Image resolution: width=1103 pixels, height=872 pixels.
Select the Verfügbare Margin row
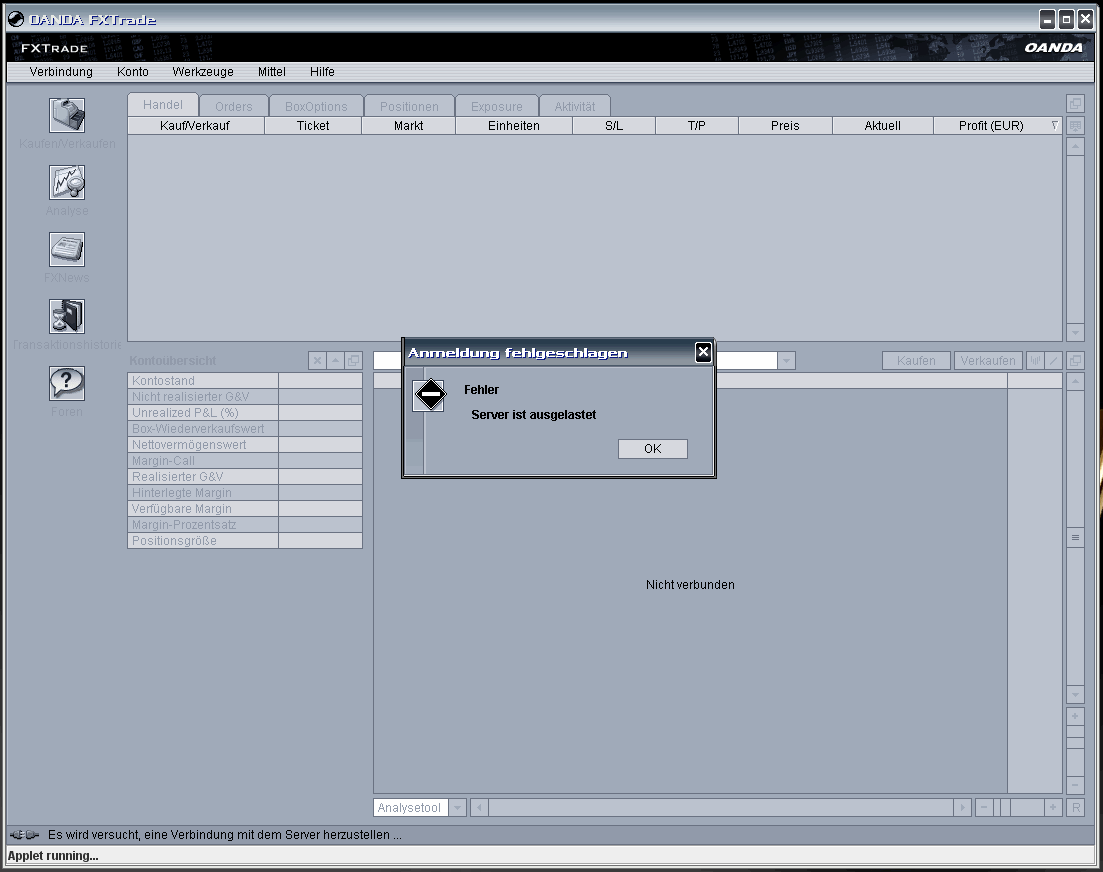pyautogui.click(x=245, y=508)
